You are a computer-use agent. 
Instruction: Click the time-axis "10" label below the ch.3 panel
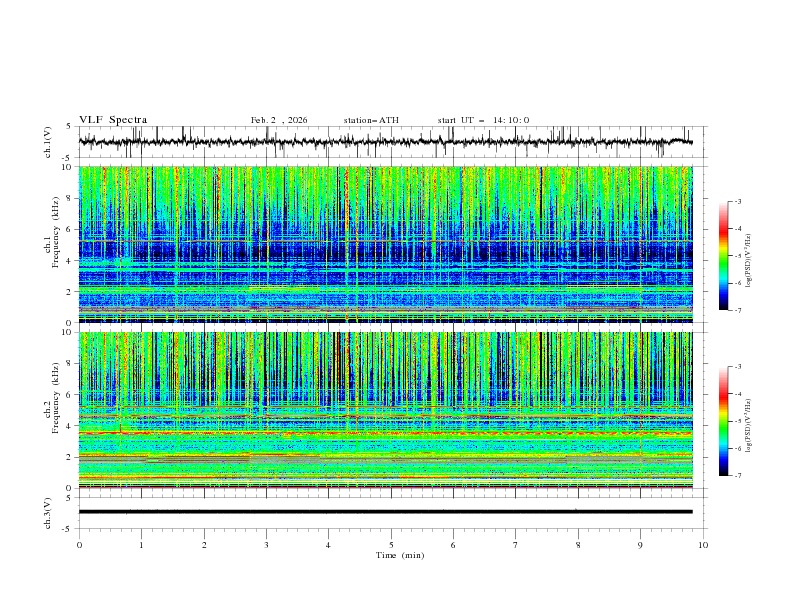pos(703,545)
